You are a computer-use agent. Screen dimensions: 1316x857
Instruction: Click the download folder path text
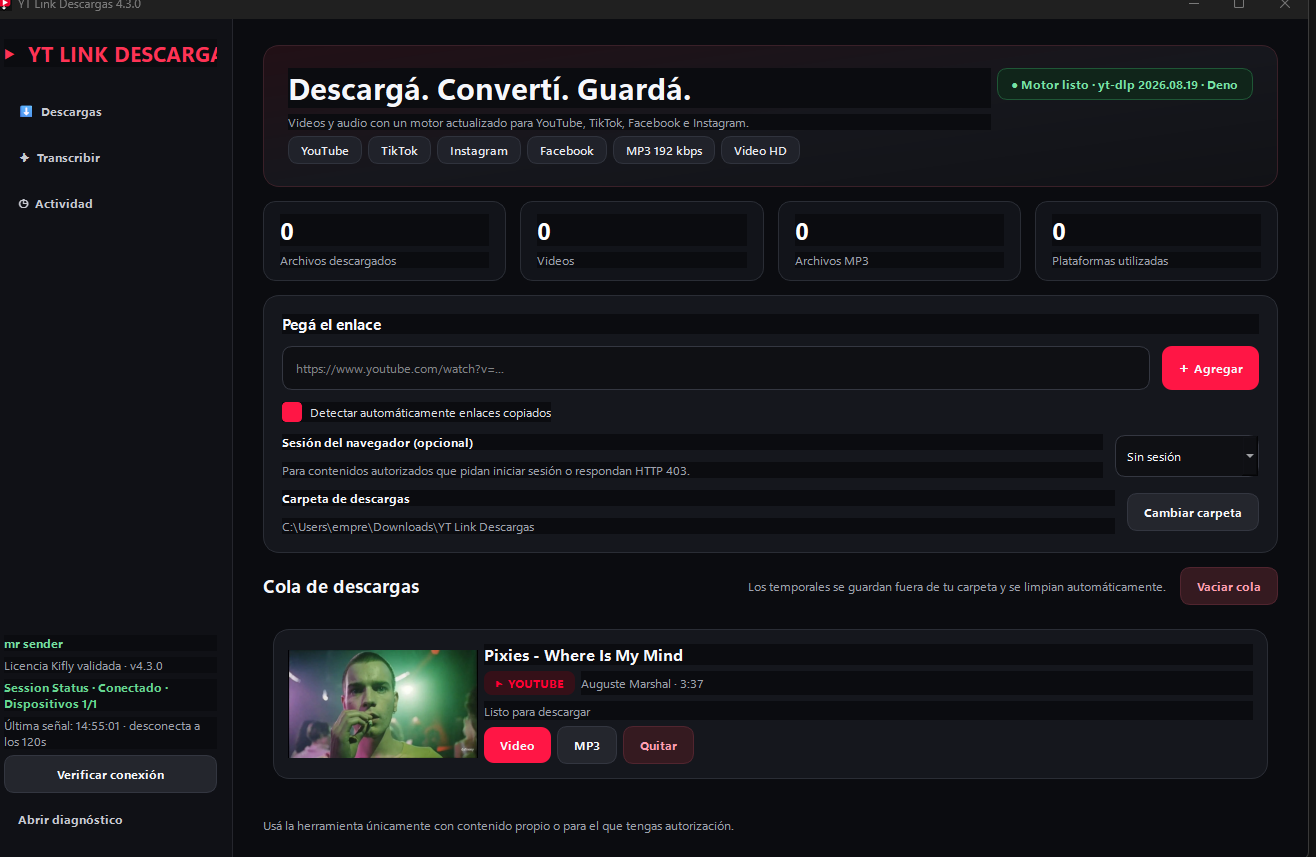click(408, 527)
